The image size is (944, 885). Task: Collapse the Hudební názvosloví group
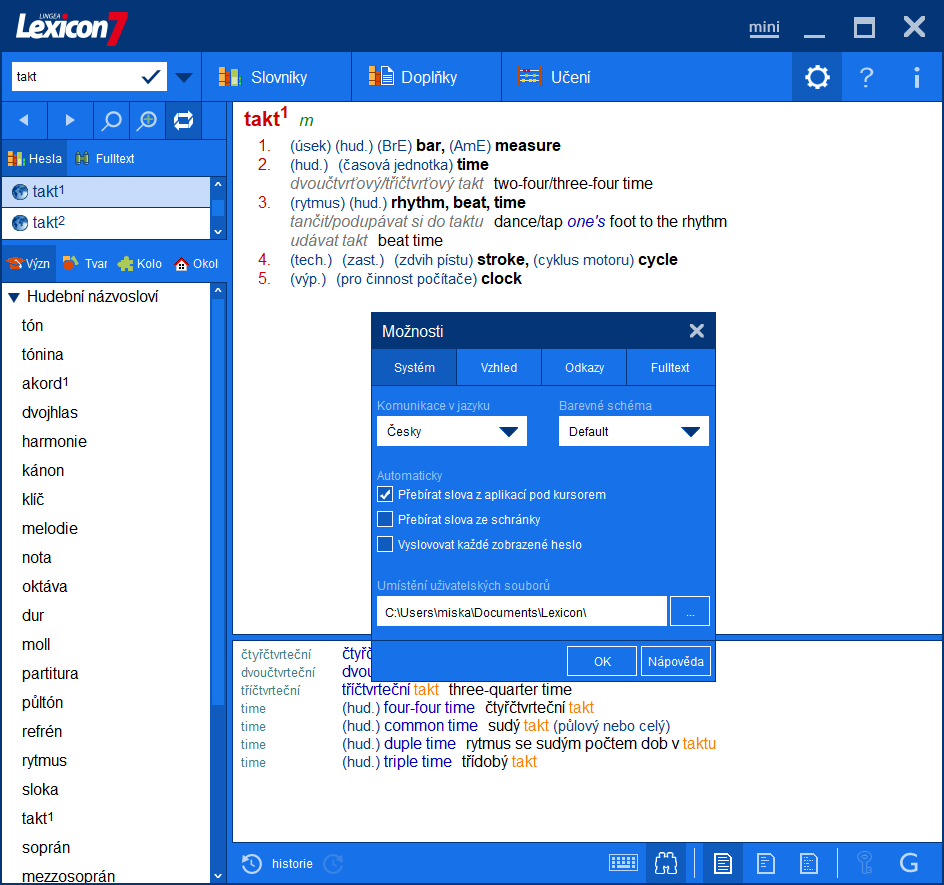point(14,297)
